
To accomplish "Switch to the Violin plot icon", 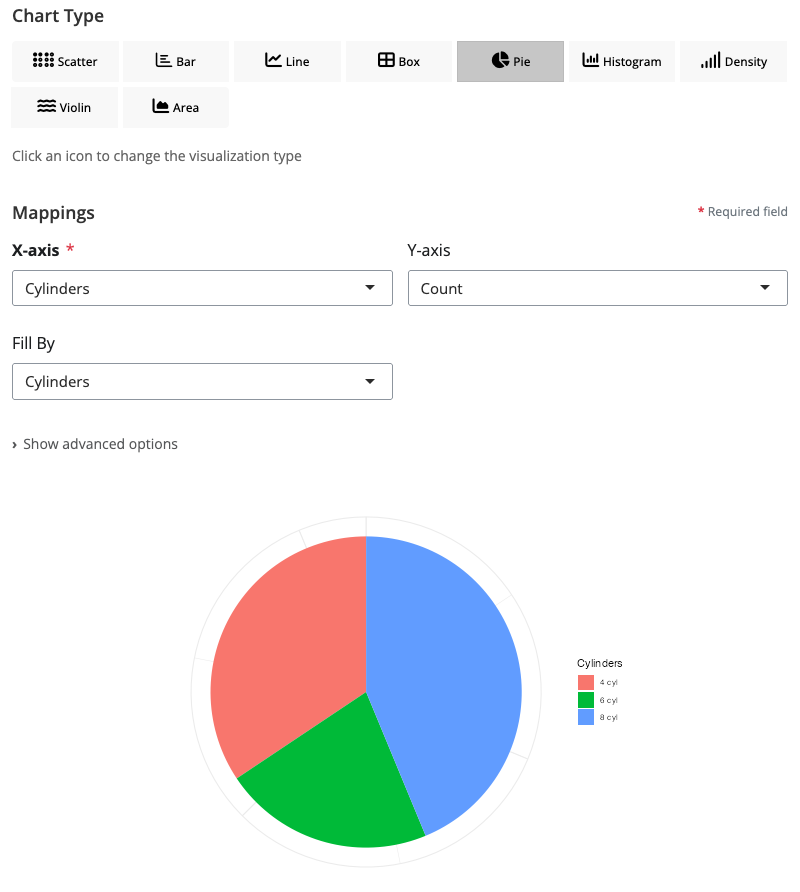I will click(65, 107).
